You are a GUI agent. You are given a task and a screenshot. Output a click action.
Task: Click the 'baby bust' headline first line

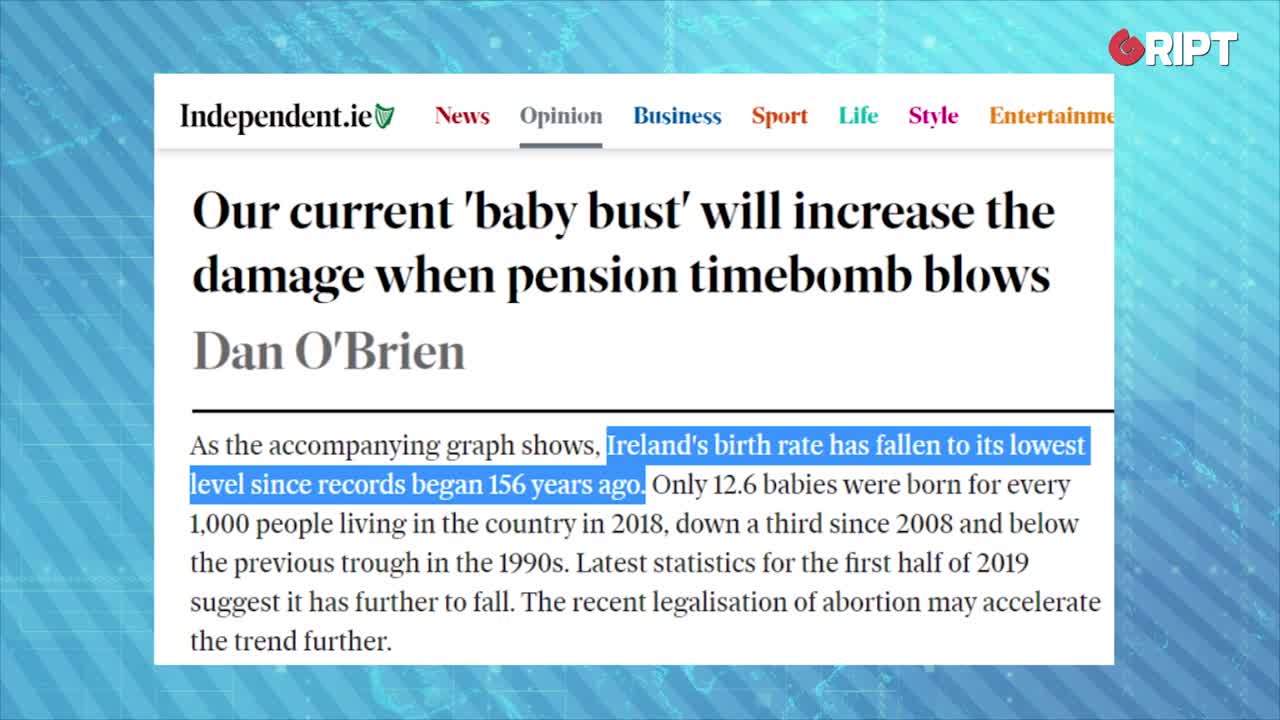coord(623,212)
